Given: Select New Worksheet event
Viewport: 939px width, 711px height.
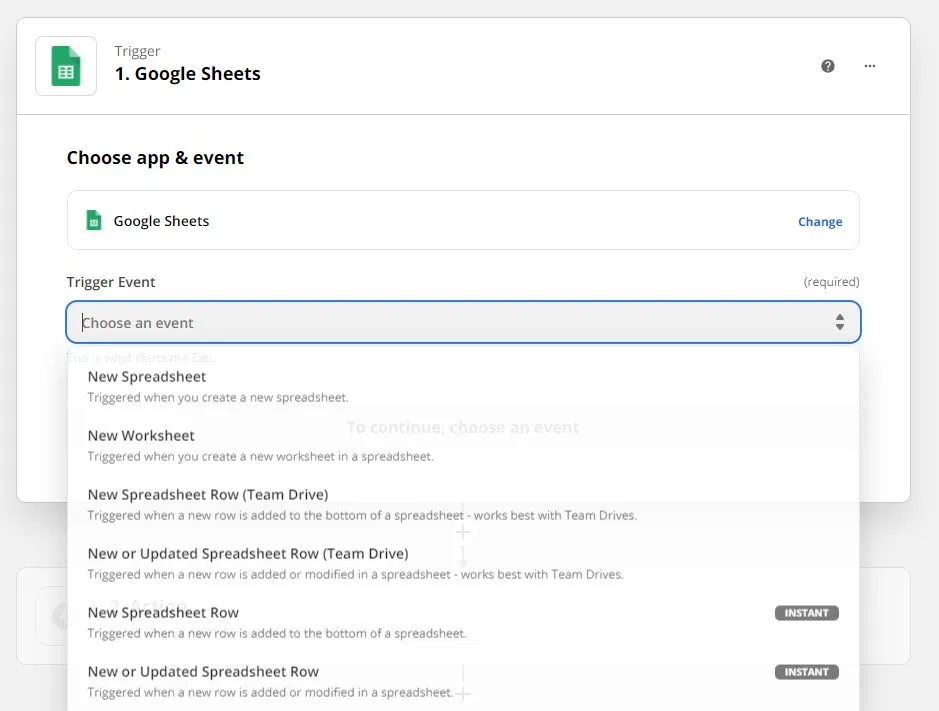Looking at the screenshot, I should (141, 436).
